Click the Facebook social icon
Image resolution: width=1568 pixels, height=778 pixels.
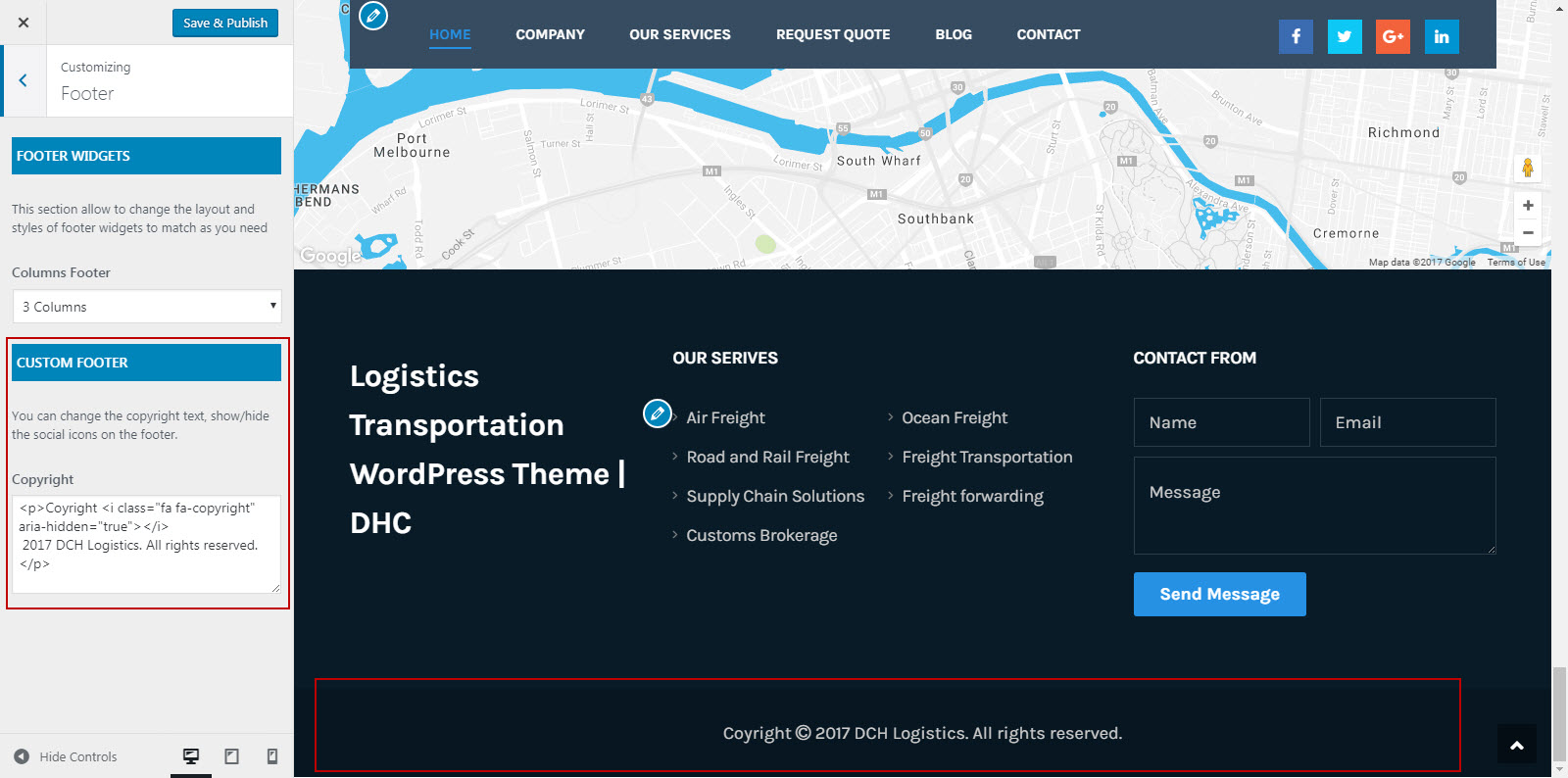tap(1296, 36)
